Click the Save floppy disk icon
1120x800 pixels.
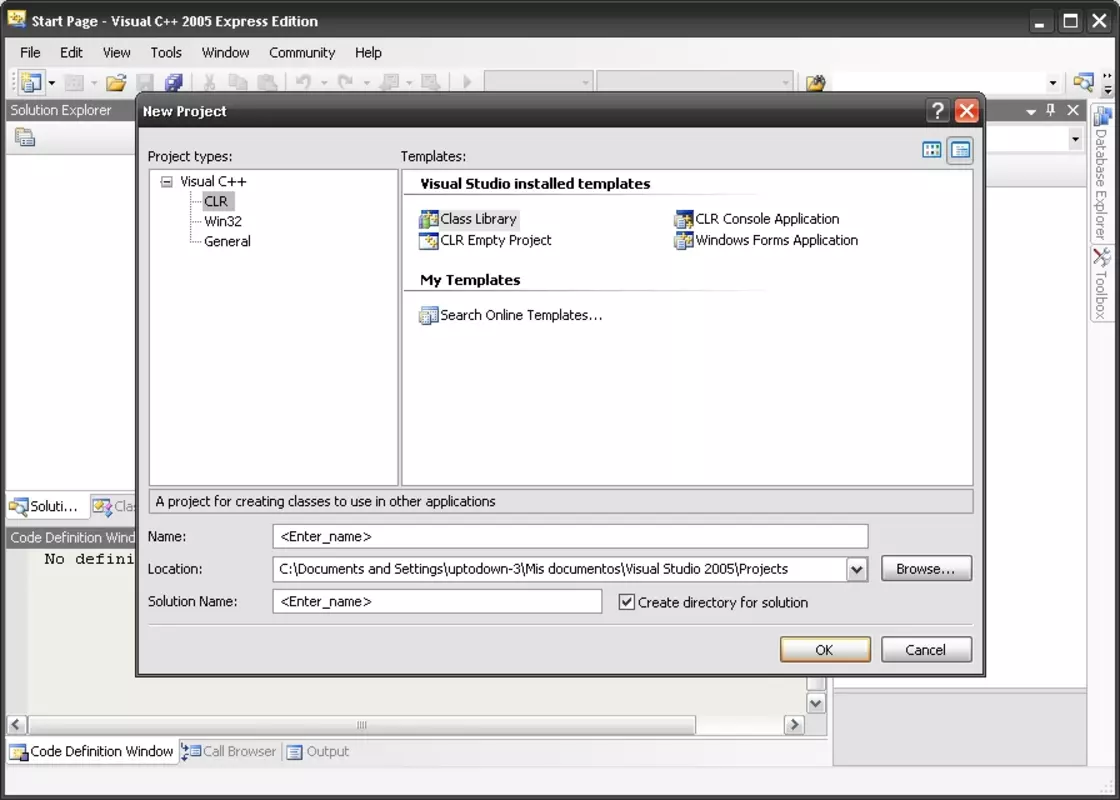pos(145,83)
